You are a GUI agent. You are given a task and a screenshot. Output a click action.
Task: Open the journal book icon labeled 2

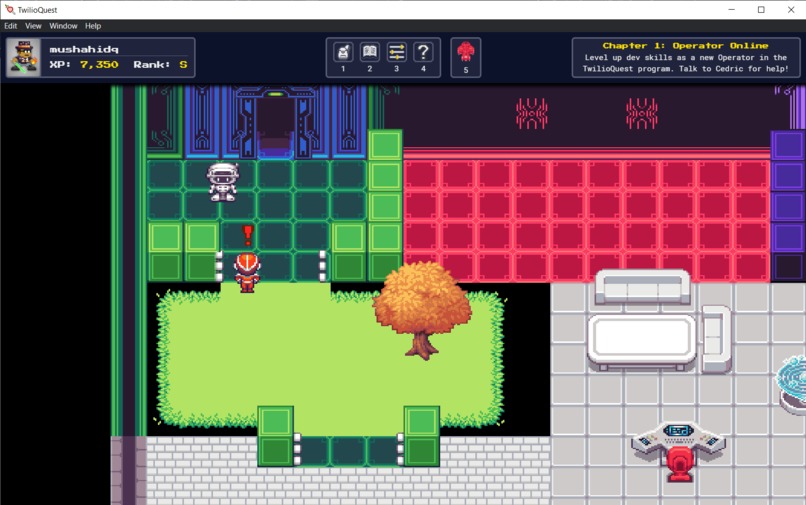[370, 52]
